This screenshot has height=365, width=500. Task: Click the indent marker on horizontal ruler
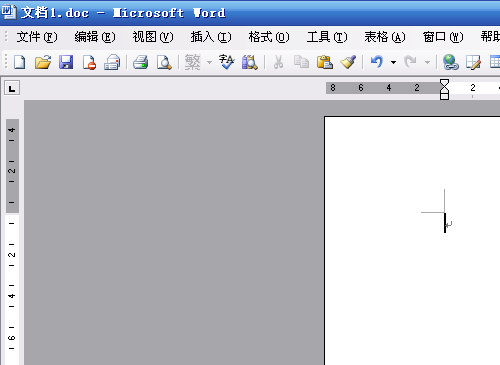pyautogui.click(x=444, y=89)
